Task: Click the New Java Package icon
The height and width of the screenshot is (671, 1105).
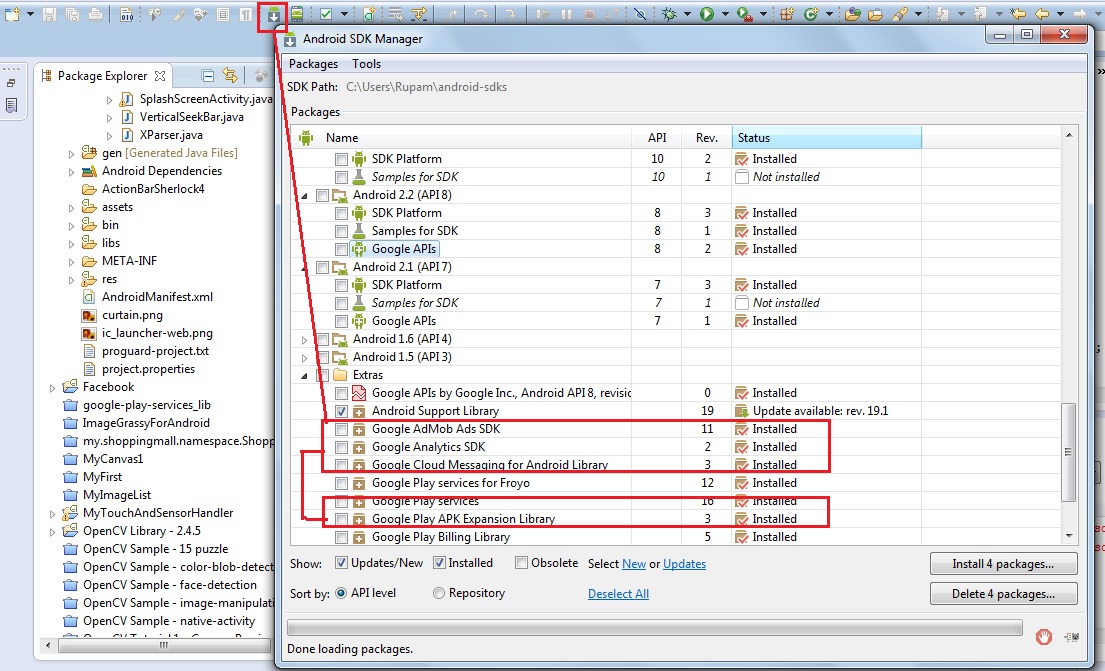Action: pyautogui.click(x=787, y=13)
